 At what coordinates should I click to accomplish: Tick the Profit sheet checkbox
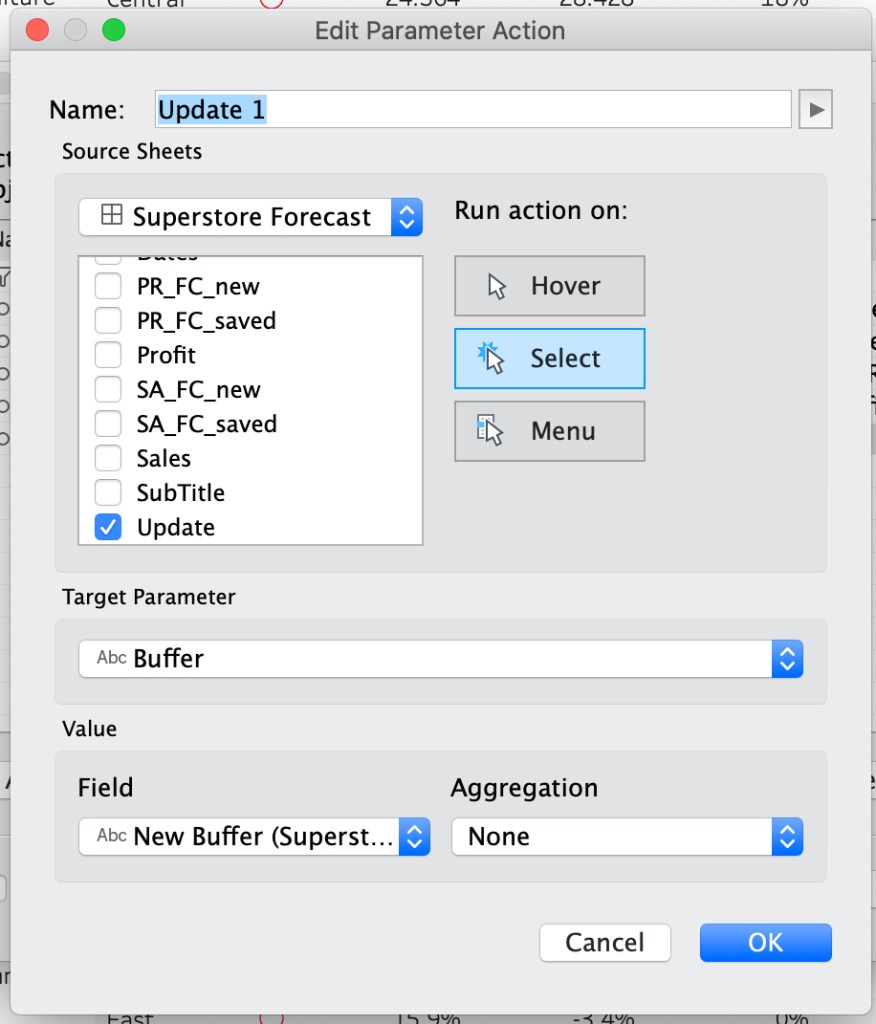[x=108, y=355]
